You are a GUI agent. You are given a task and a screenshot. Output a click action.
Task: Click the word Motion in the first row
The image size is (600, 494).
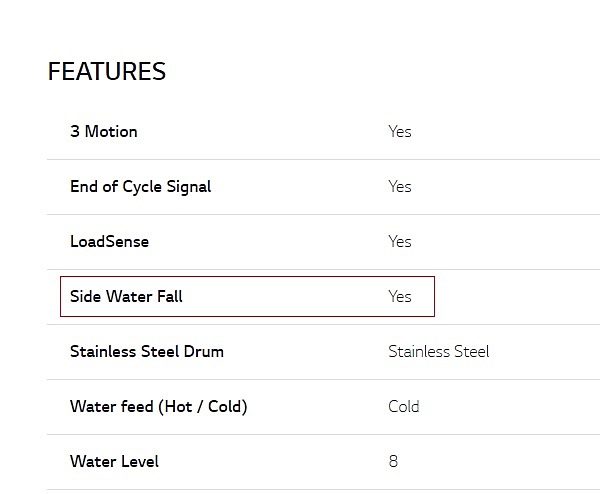[111, 132]
